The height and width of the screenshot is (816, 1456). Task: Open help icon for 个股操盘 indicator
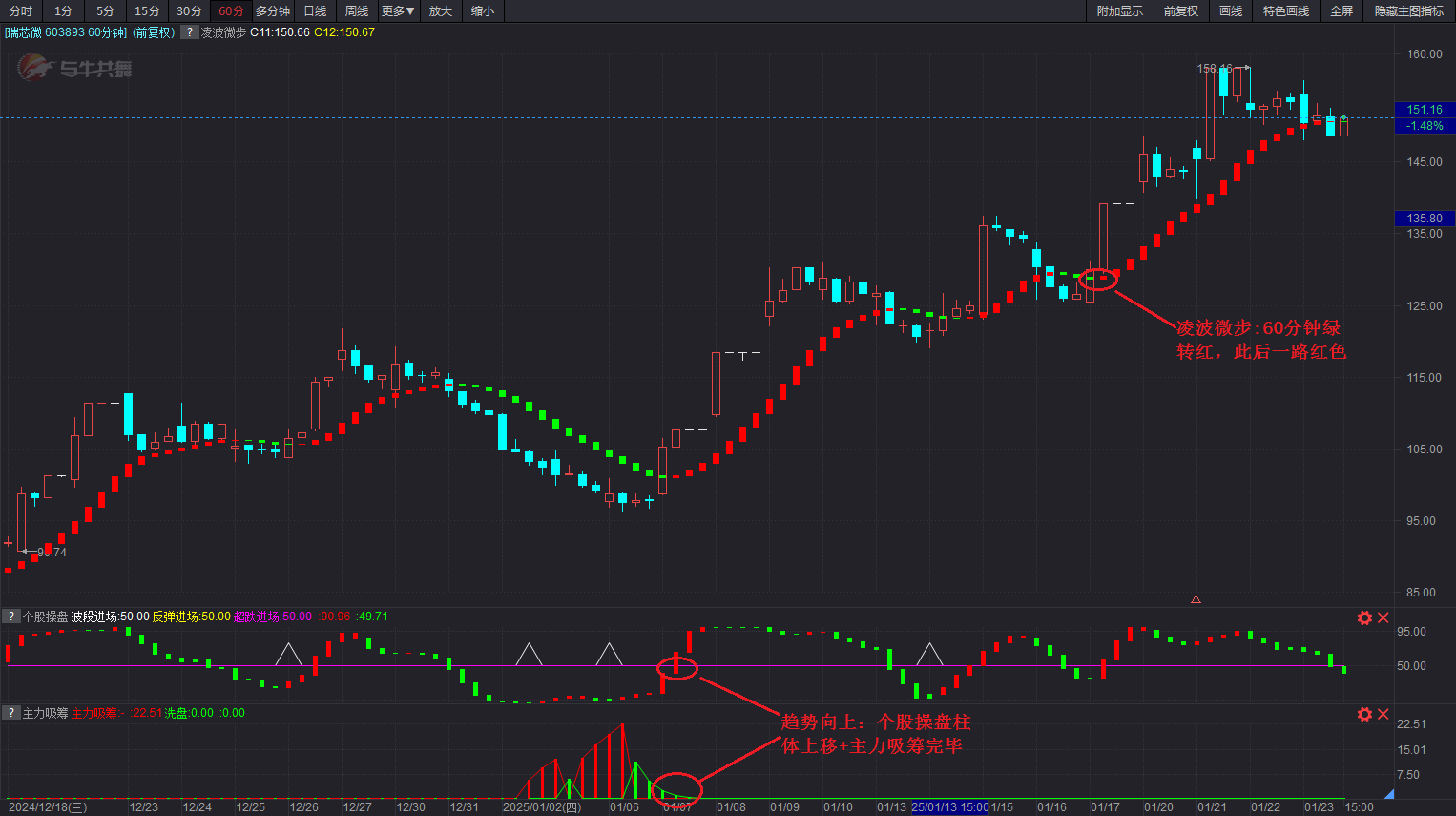11,617
